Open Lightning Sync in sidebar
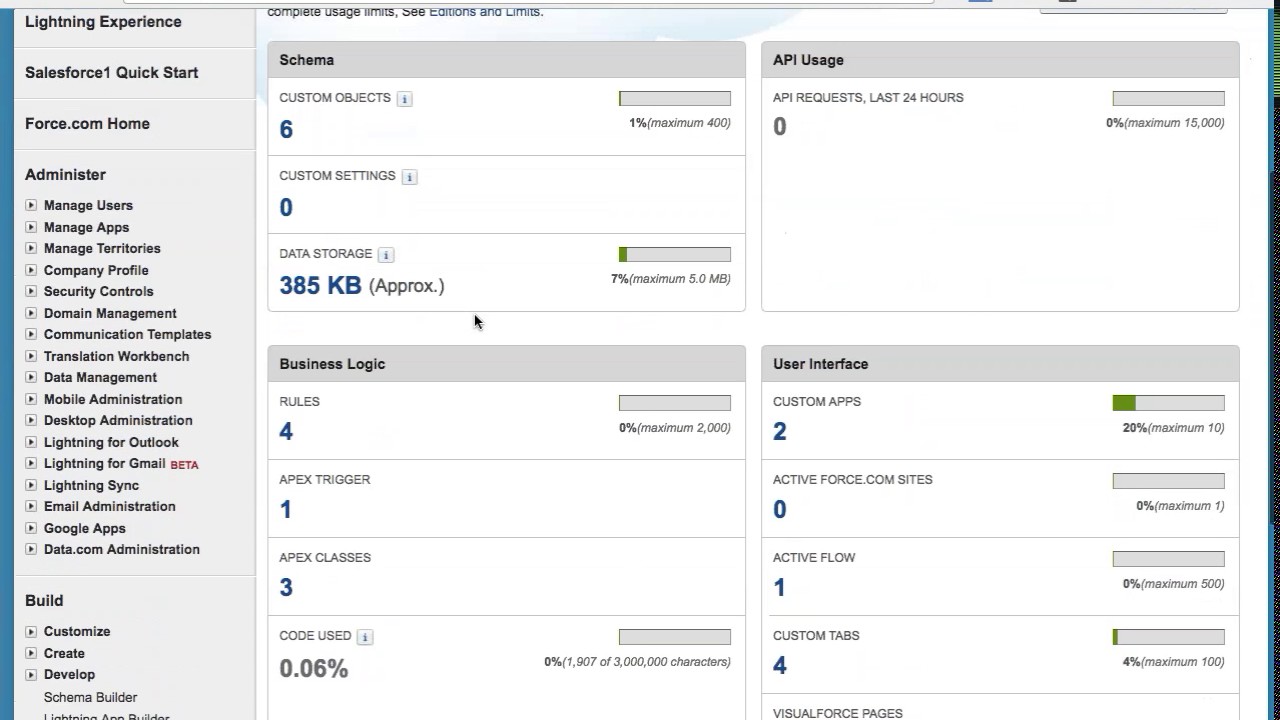Image resolution: width=1280 pixels, height=720 pixels. point(91,485)
